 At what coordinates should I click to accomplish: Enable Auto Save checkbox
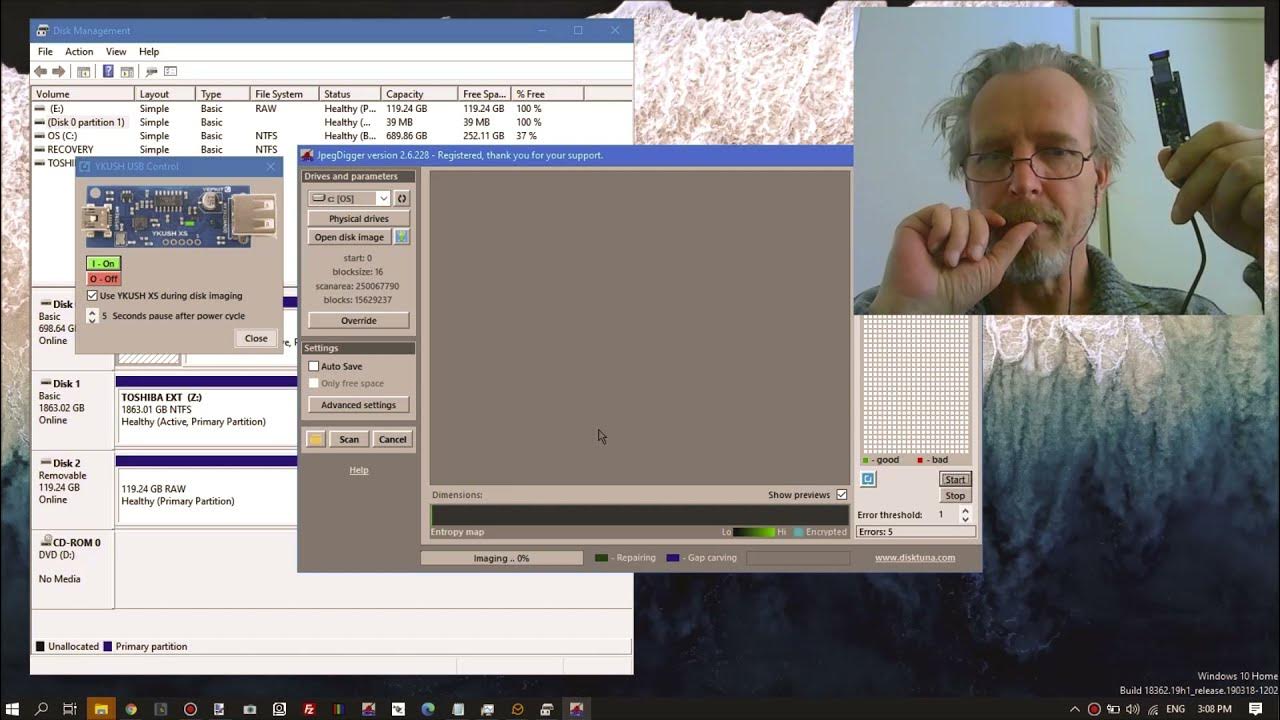(314, 366)
